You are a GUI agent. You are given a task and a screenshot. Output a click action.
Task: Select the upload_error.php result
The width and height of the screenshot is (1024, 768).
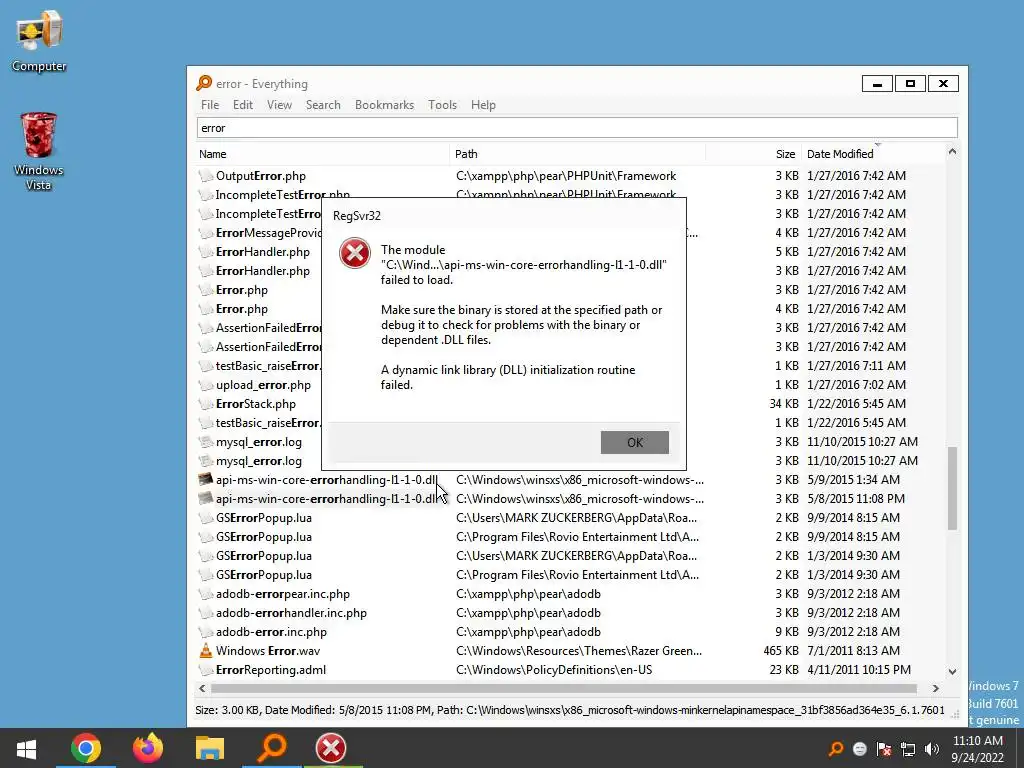(x=263, y=385)
